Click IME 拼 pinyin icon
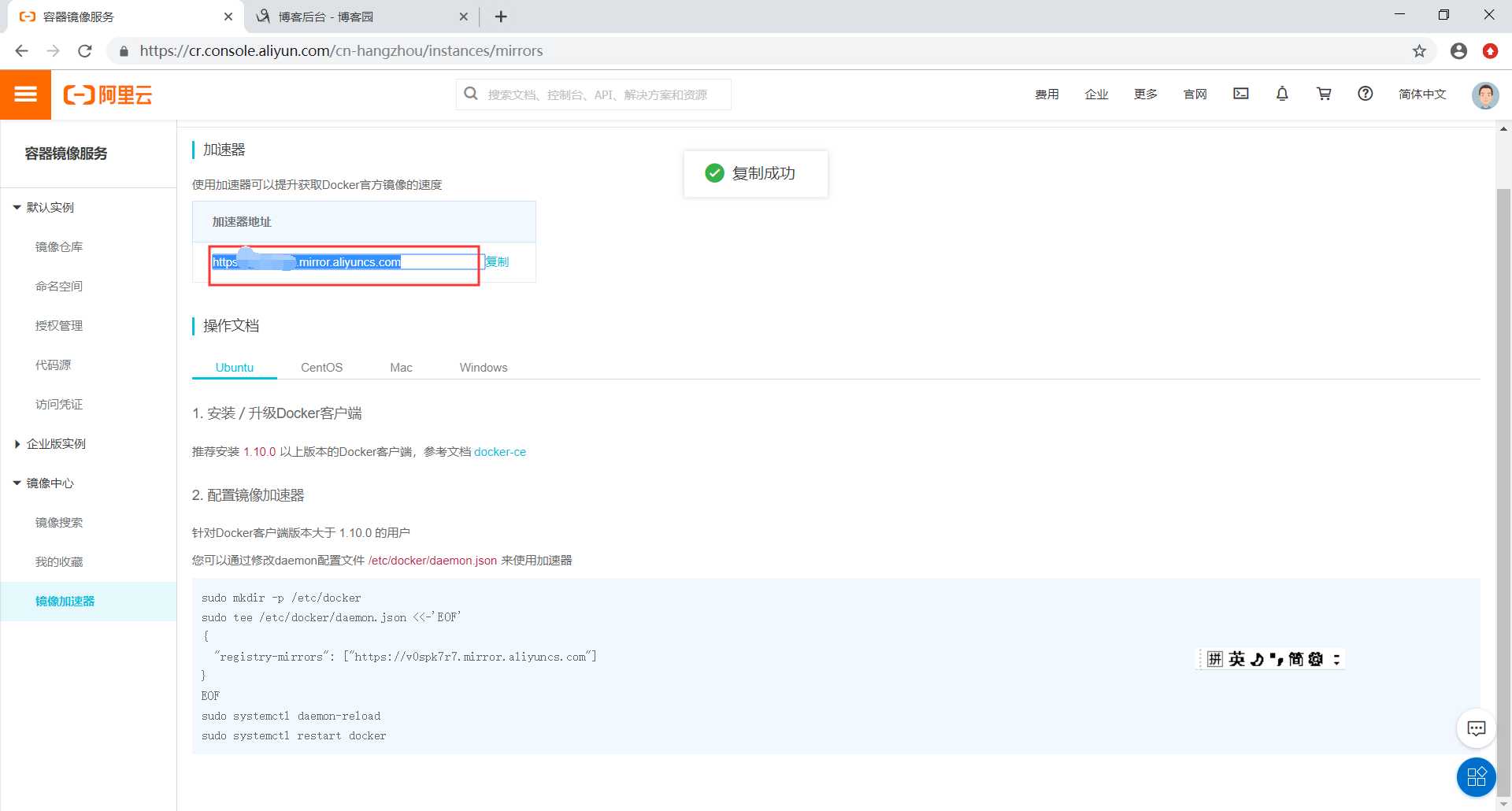Viewport: 1512px width, 811px height. (x=1215, y=659)
